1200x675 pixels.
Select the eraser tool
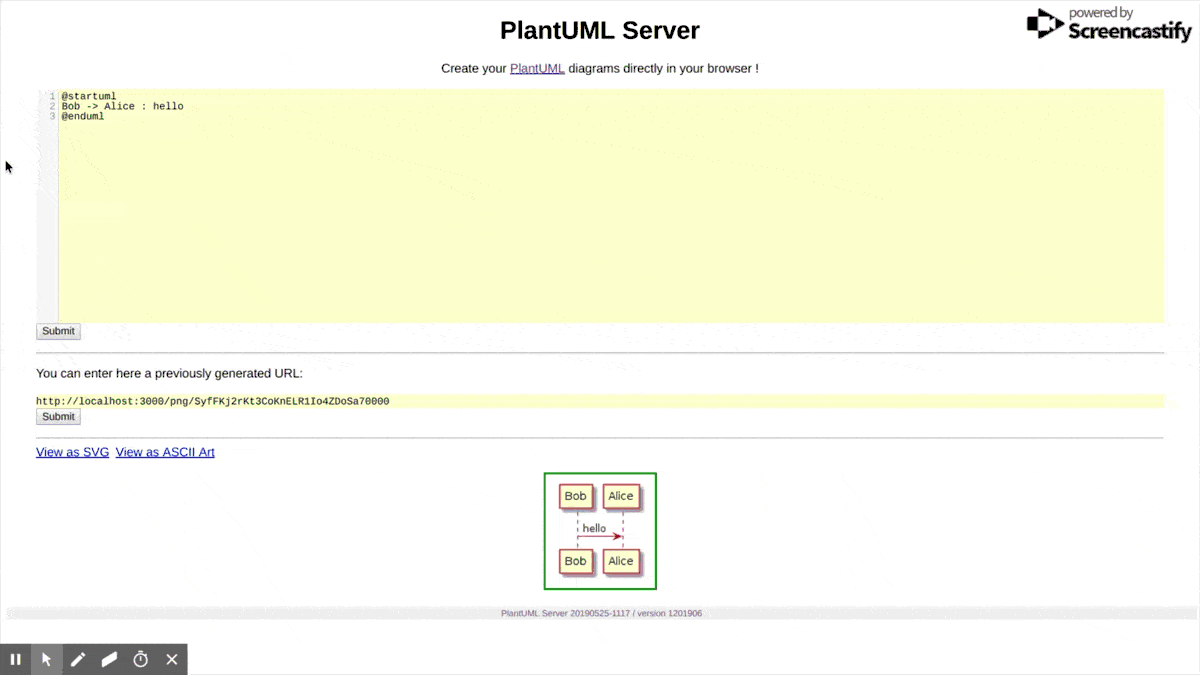(109, 659)
